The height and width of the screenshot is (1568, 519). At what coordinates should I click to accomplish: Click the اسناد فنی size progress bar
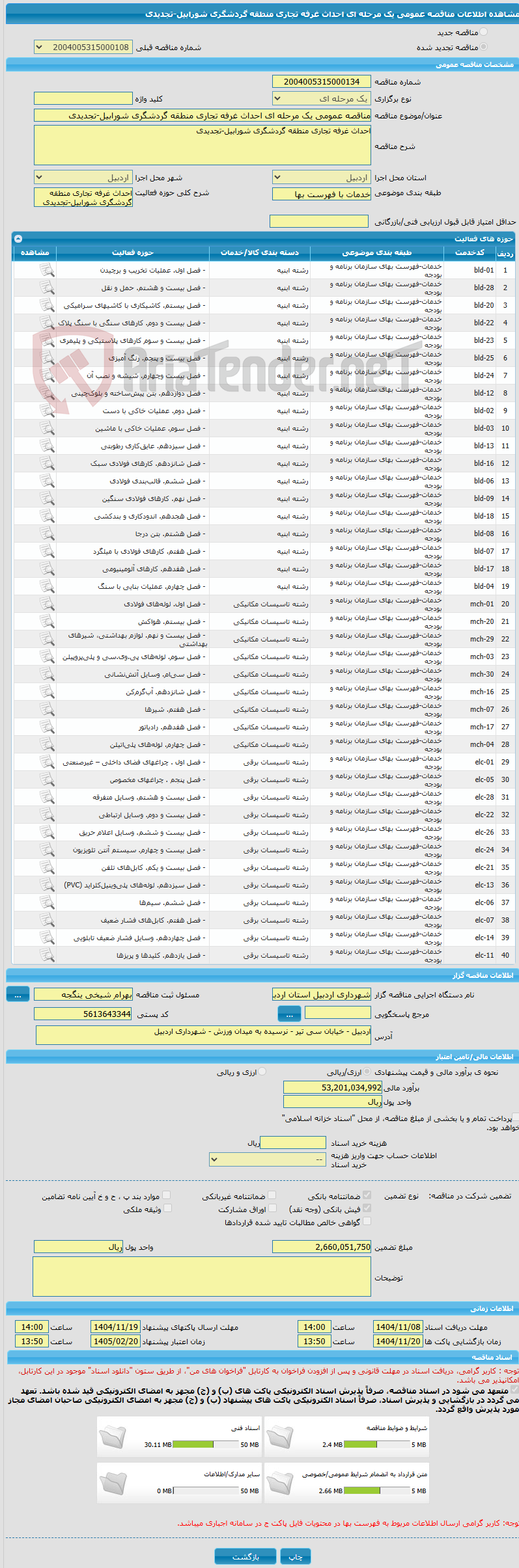click(206, 1444)
